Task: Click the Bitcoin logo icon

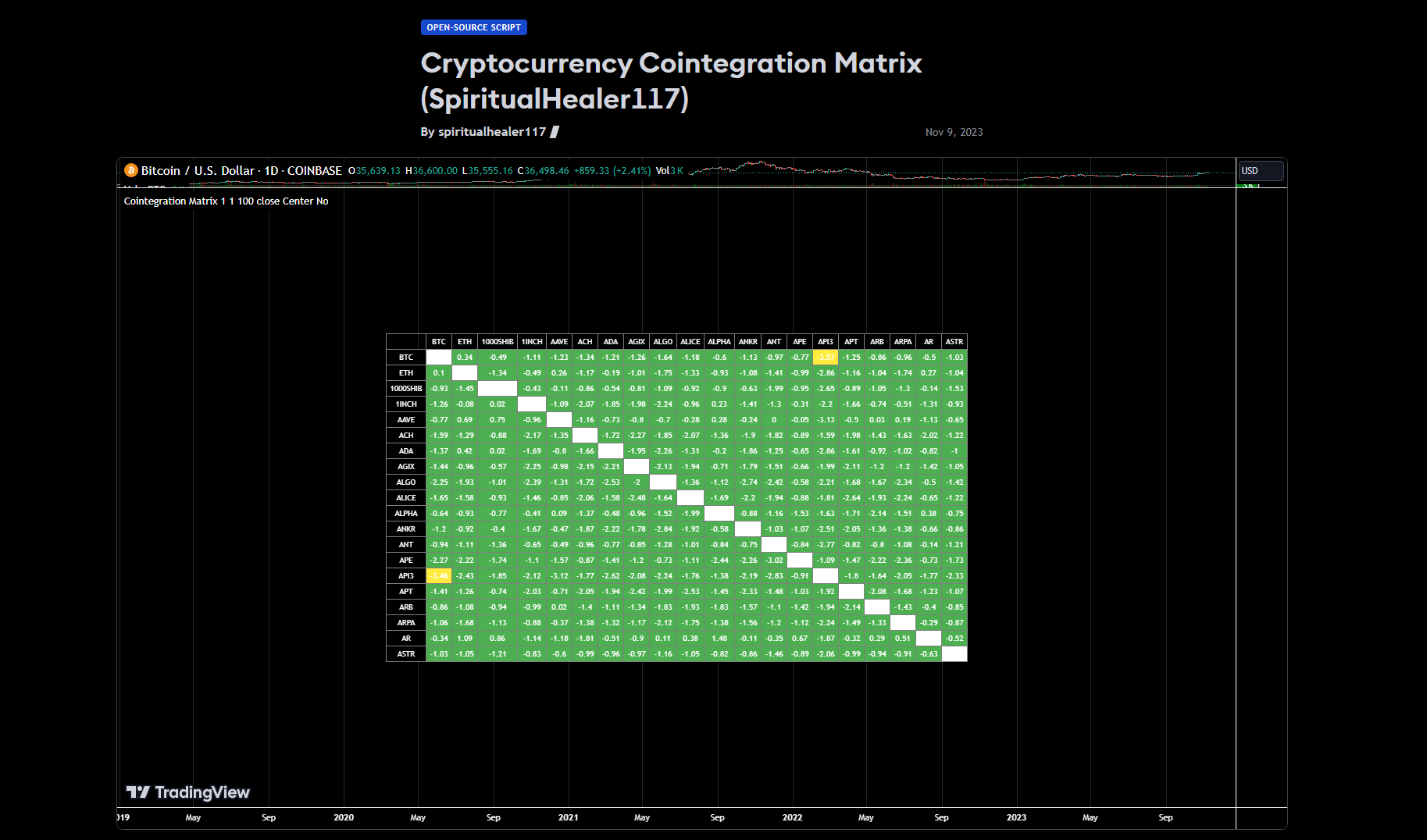Action: click(x=131, y=170)
